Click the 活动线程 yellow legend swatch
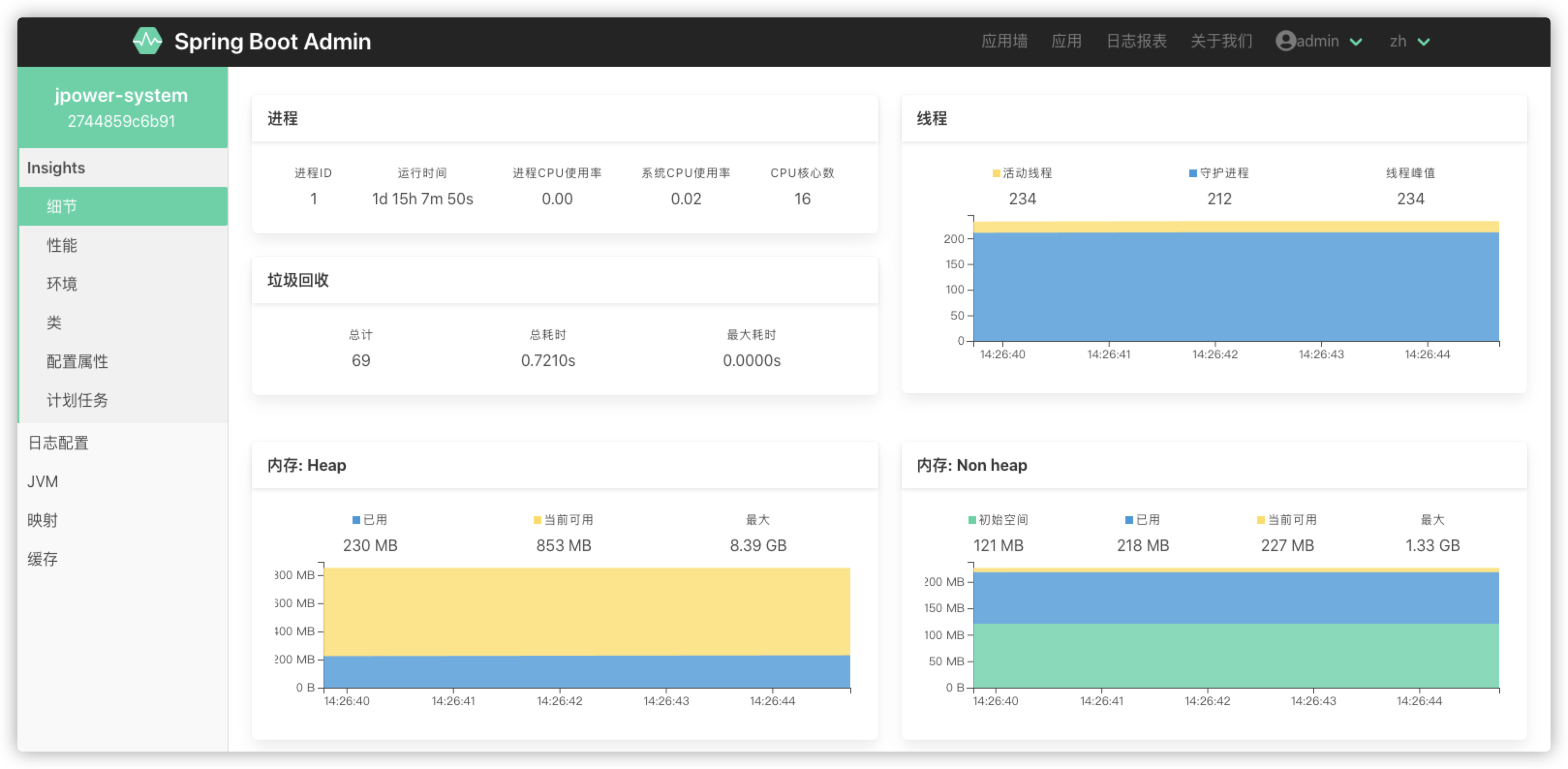The image size is (1568, 769). (996, 173)
